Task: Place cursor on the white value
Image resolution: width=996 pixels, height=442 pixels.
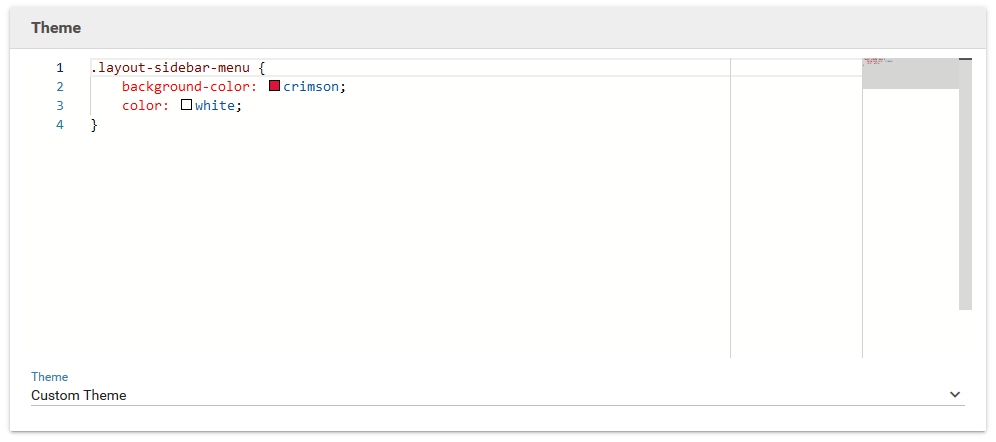Action: pos(215,106)
